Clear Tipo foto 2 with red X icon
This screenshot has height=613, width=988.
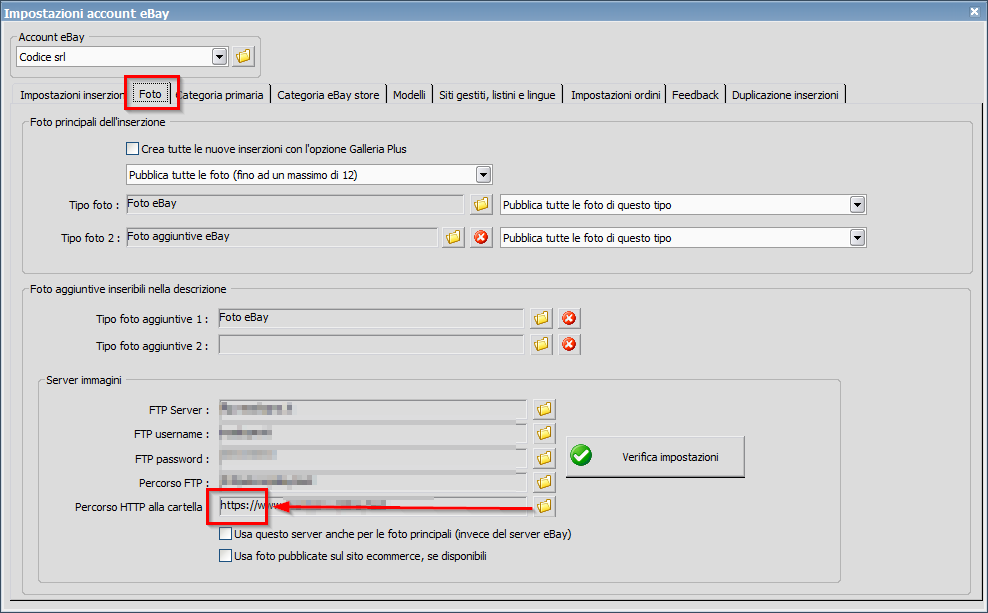pos(481,238)
